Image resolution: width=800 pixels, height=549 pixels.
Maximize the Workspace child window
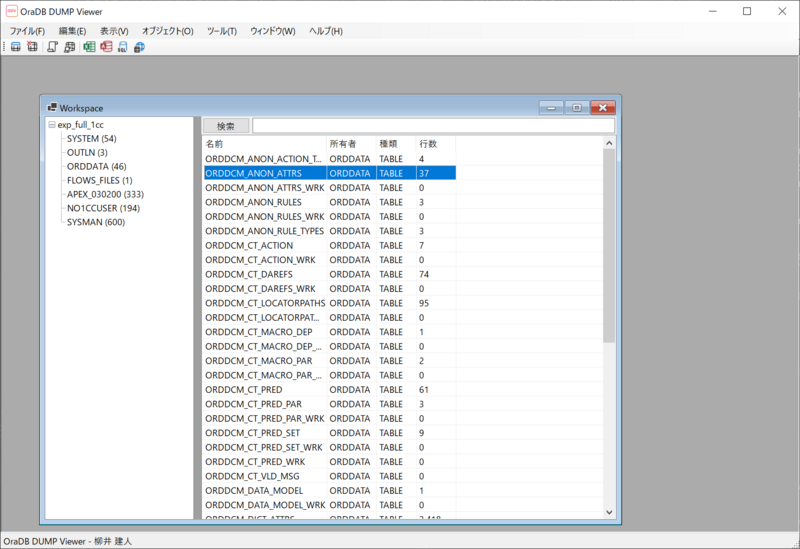(576, 107)
